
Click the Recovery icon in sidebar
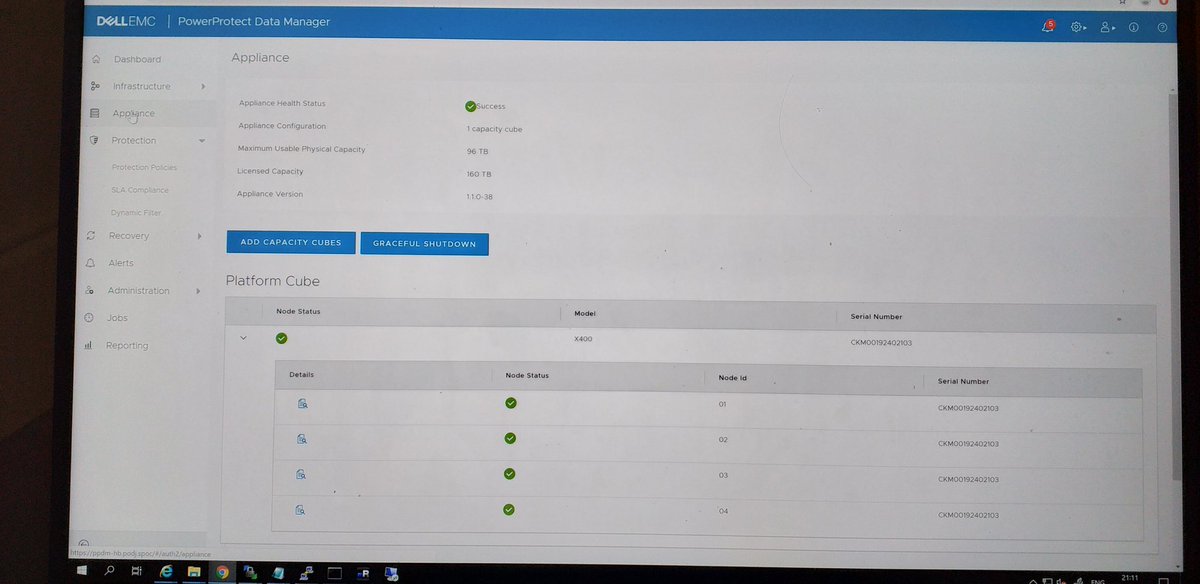pos(91,236)
